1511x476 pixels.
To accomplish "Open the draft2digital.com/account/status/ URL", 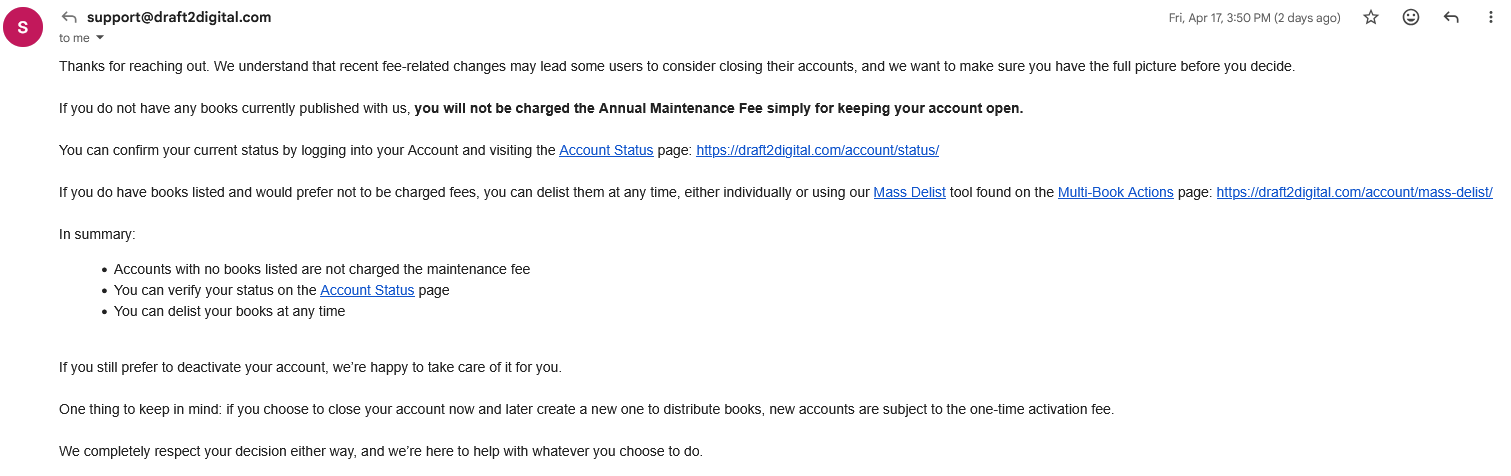I will click(x=817, y=150).
